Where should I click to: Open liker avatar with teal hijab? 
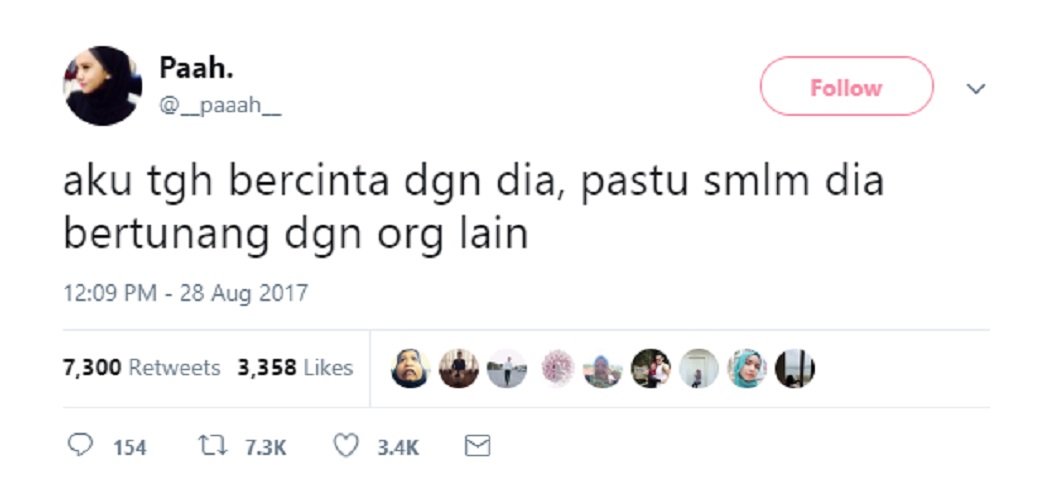point(747,369)
